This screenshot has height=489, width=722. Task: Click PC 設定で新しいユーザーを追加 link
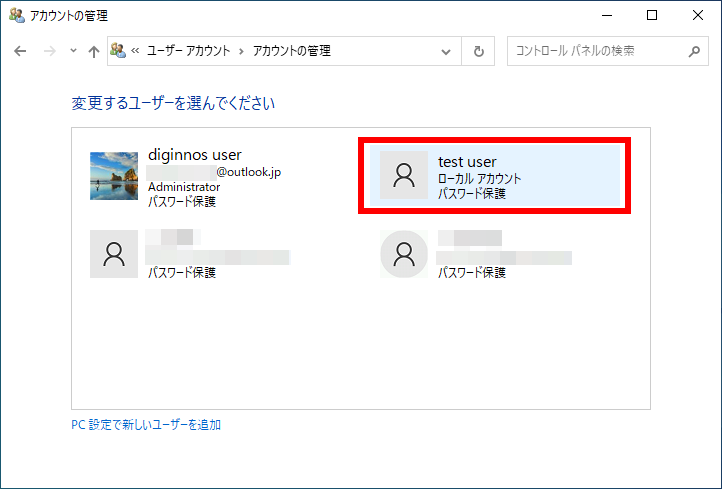146,425
